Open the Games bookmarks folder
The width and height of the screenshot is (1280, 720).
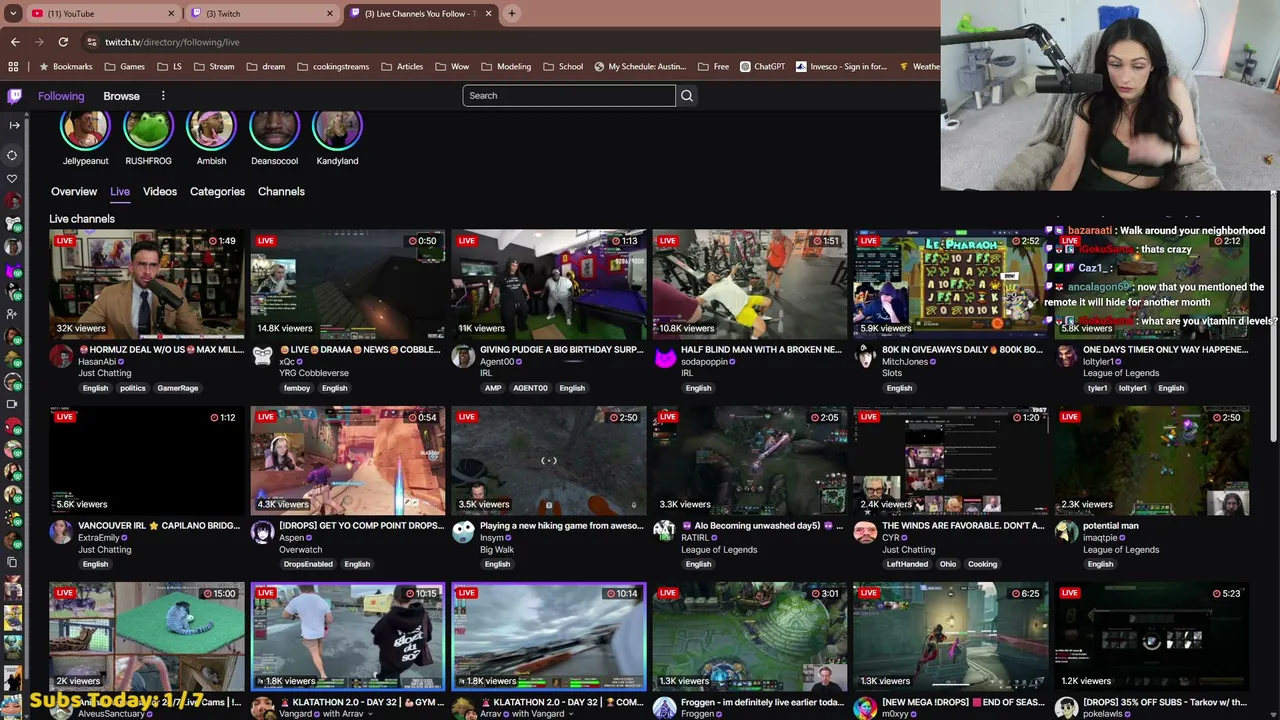(124, 67)
